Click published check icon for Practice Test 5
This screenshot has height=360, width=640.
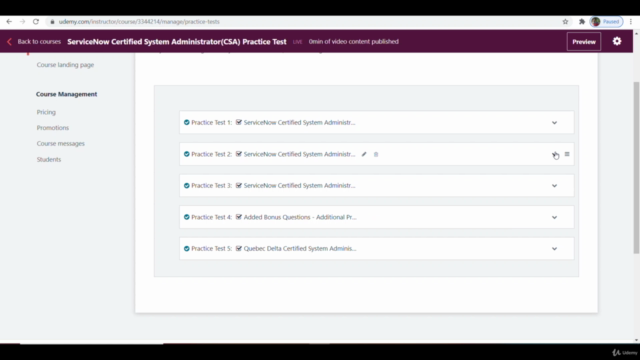(187, 249)
